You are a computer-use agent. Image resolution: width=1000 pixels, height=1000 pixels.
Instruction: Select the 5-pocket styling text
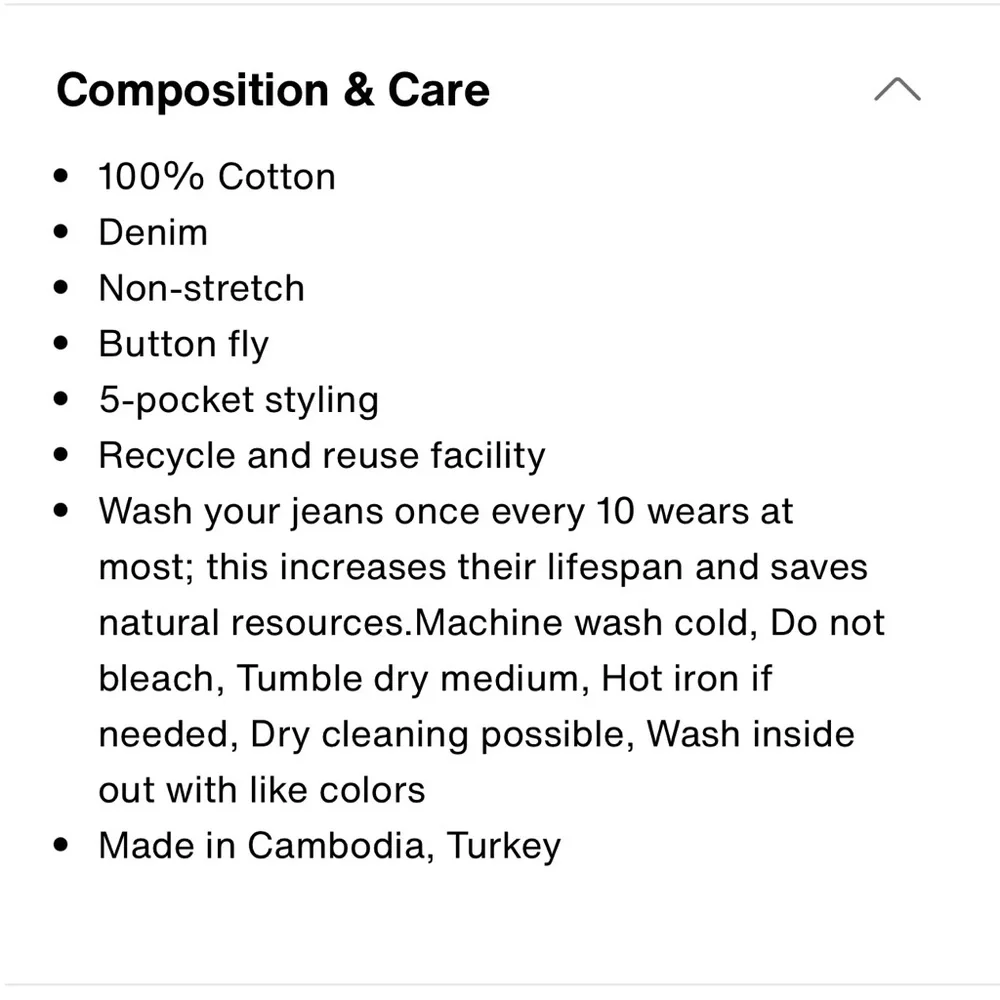pyautogui.click(x=238, y=400)
